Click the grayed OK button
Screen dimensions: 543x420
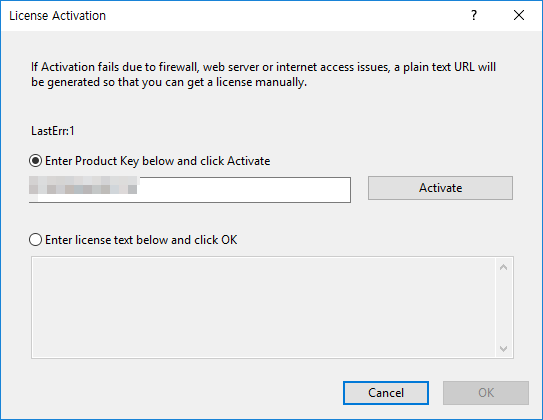click(486, 393)
